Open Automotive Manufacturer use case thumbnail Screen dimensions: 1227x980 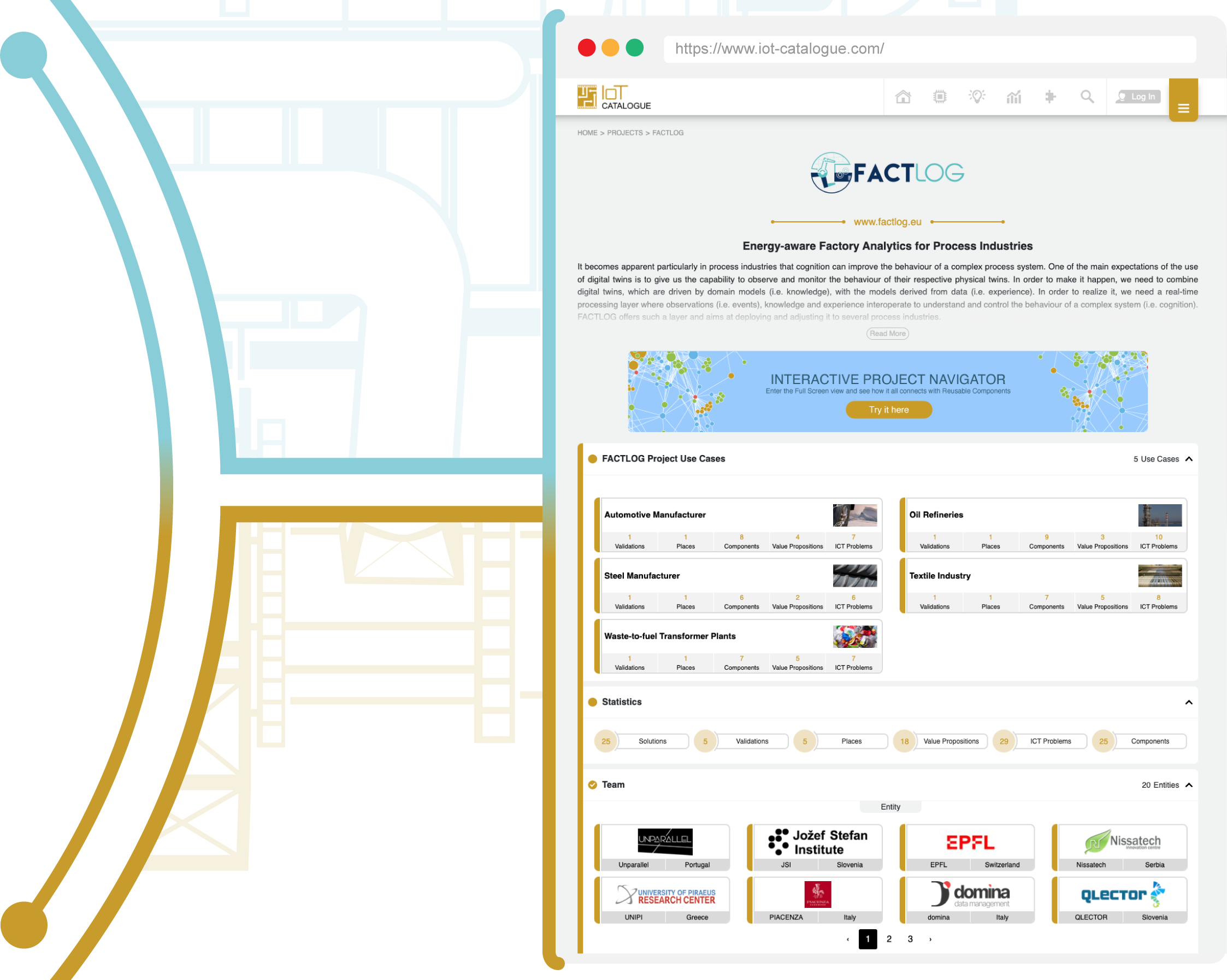point(854,515)
